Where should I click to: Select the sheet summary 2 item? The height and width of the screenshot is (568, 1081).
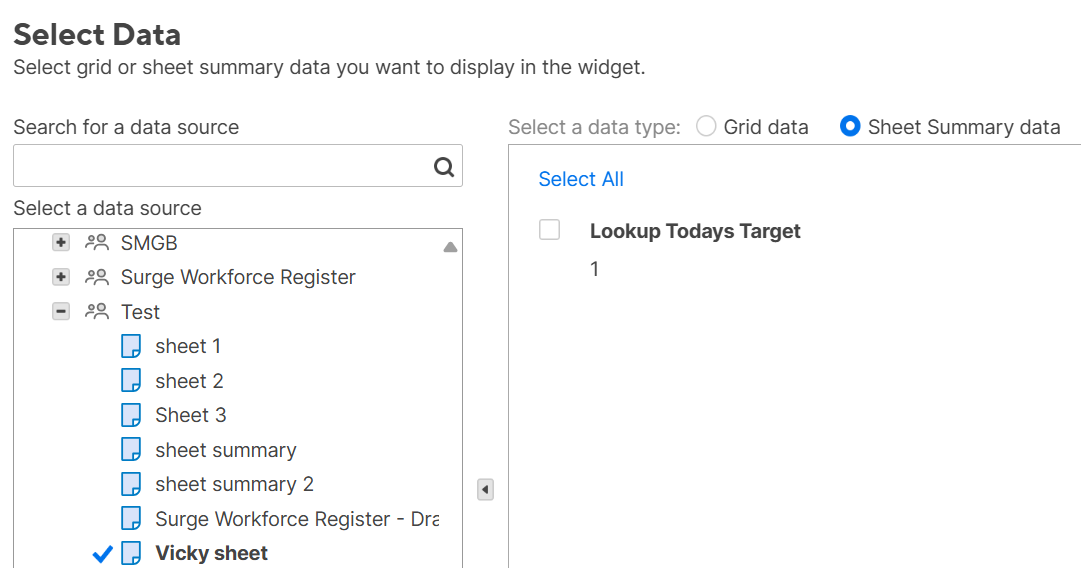tap(234, 484)
